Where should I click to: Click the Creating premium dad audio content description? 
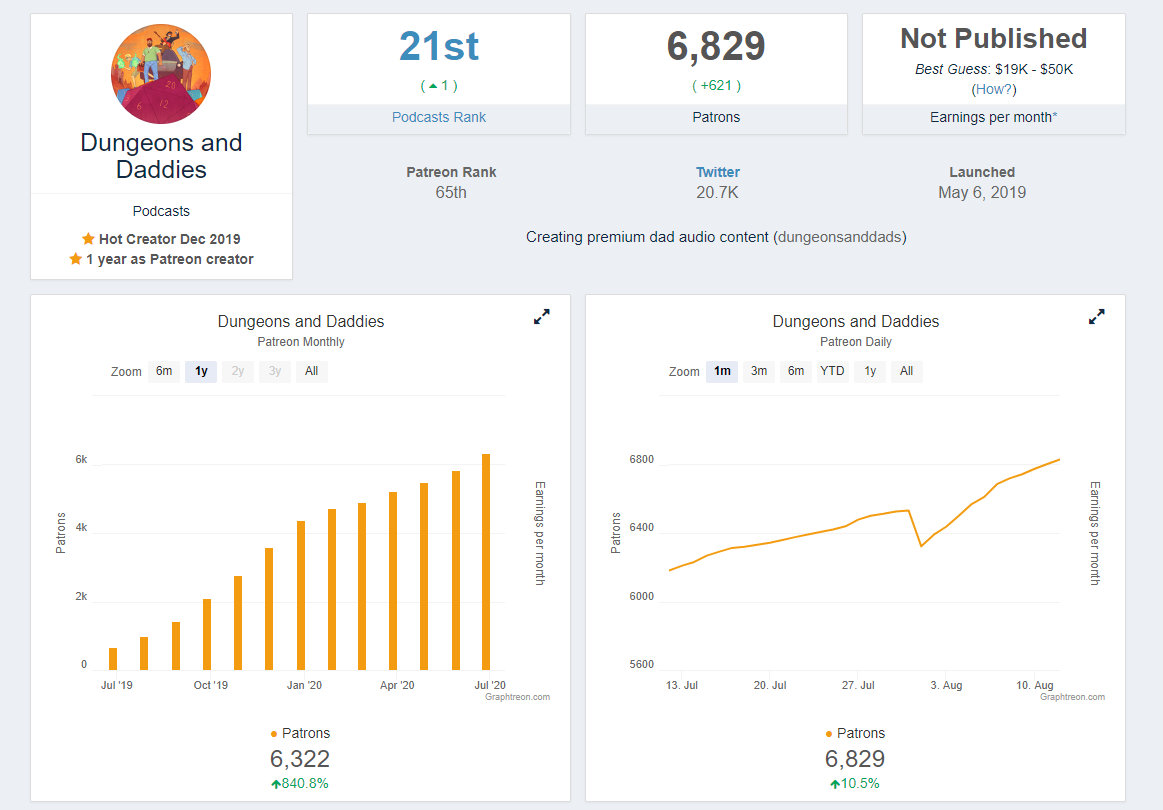click(647, 237)
